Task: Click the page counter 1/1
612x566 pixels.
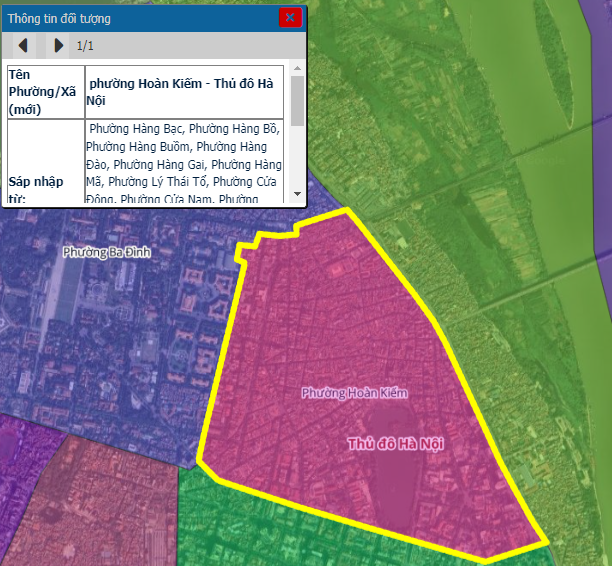Action: click(85, 46)
